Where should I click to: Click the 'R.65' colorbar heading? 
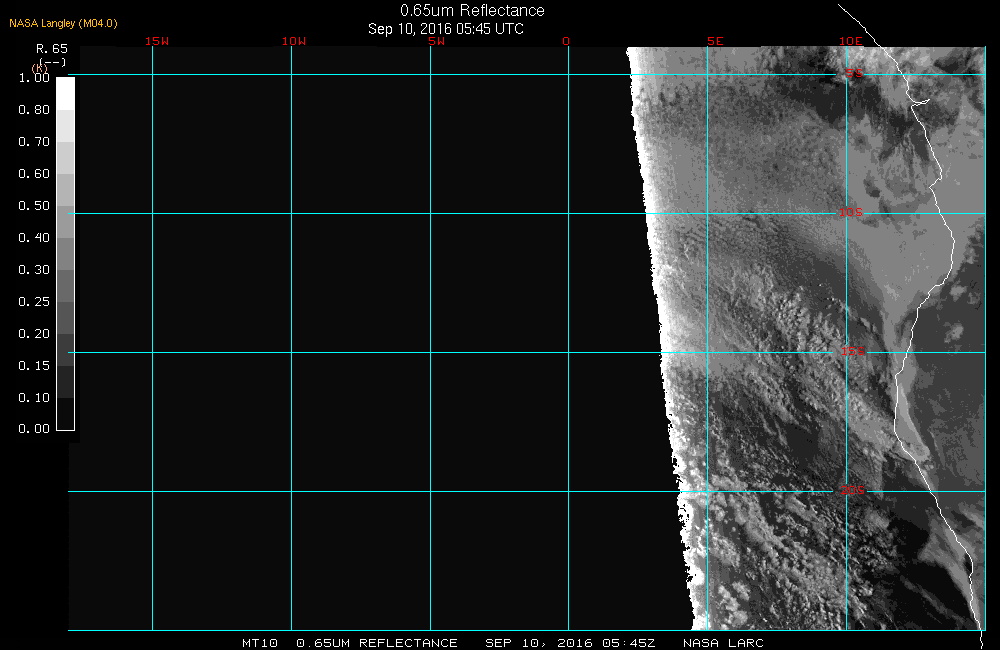tap(52, 49)
